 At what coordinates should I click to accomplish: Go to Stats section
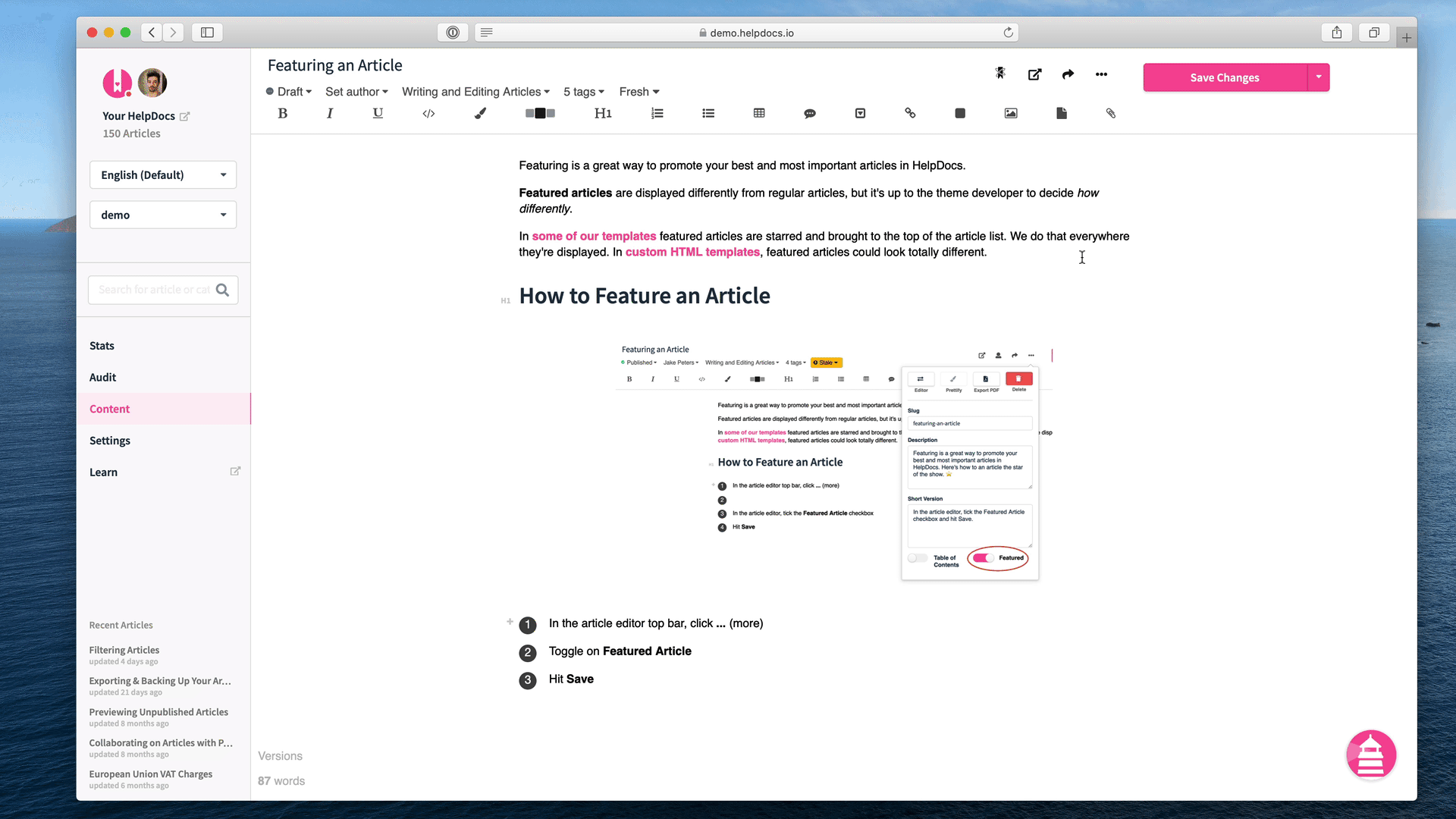[102, 346]
